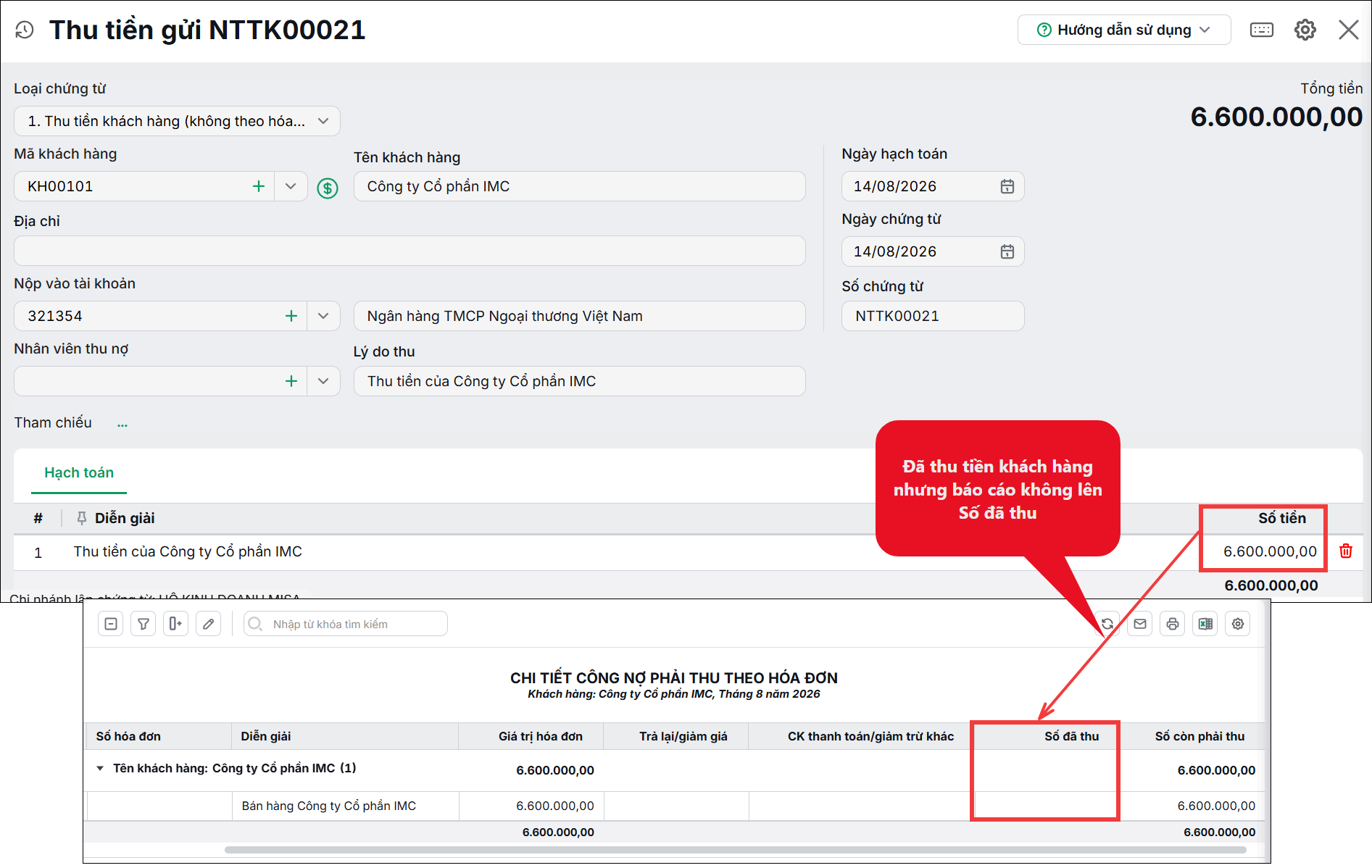Open calendar for Ngày hạch toán
The image size is (1372, 868).
click(x=1007, y=186)
